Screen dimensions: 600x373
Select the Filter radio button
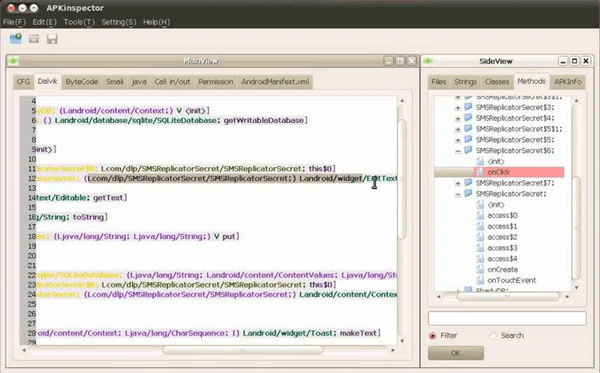(433, 336)
